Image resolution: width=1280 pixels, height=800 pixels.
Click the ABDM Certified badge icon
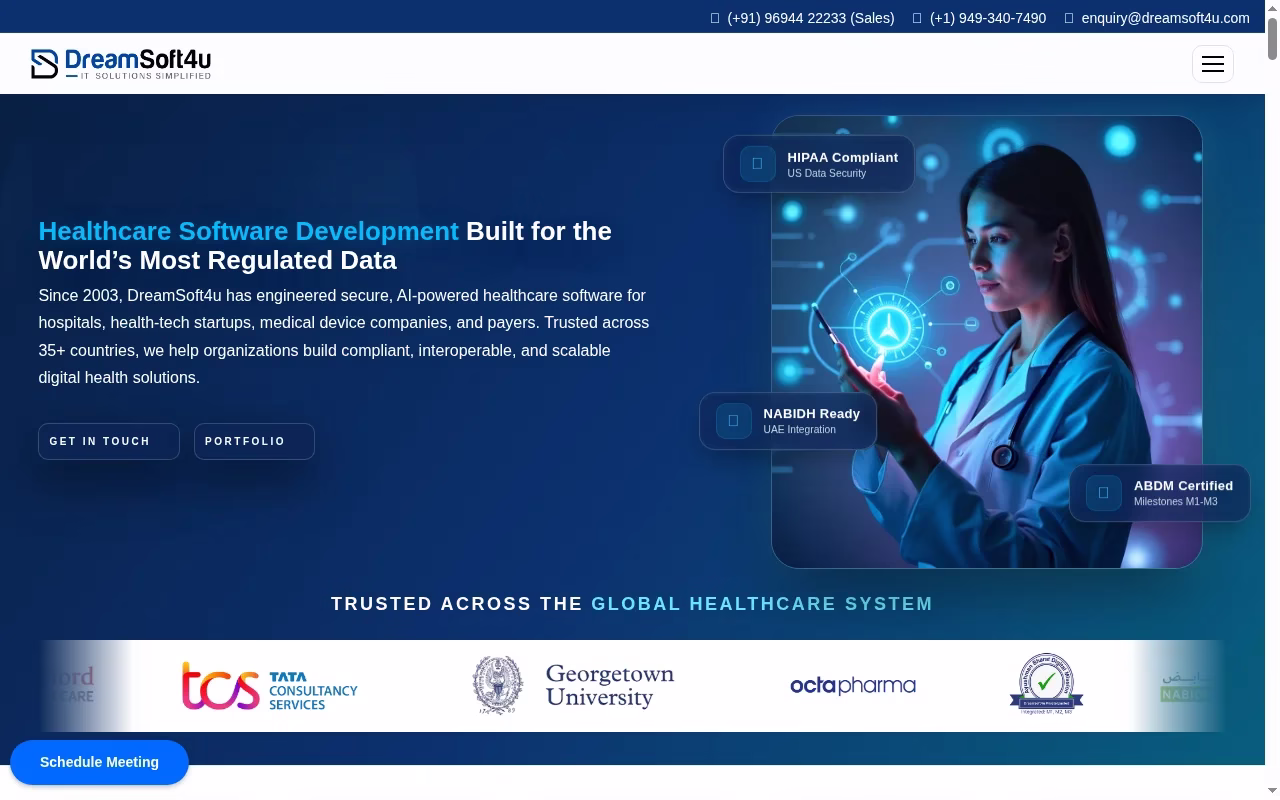(x=1103, y=493)
